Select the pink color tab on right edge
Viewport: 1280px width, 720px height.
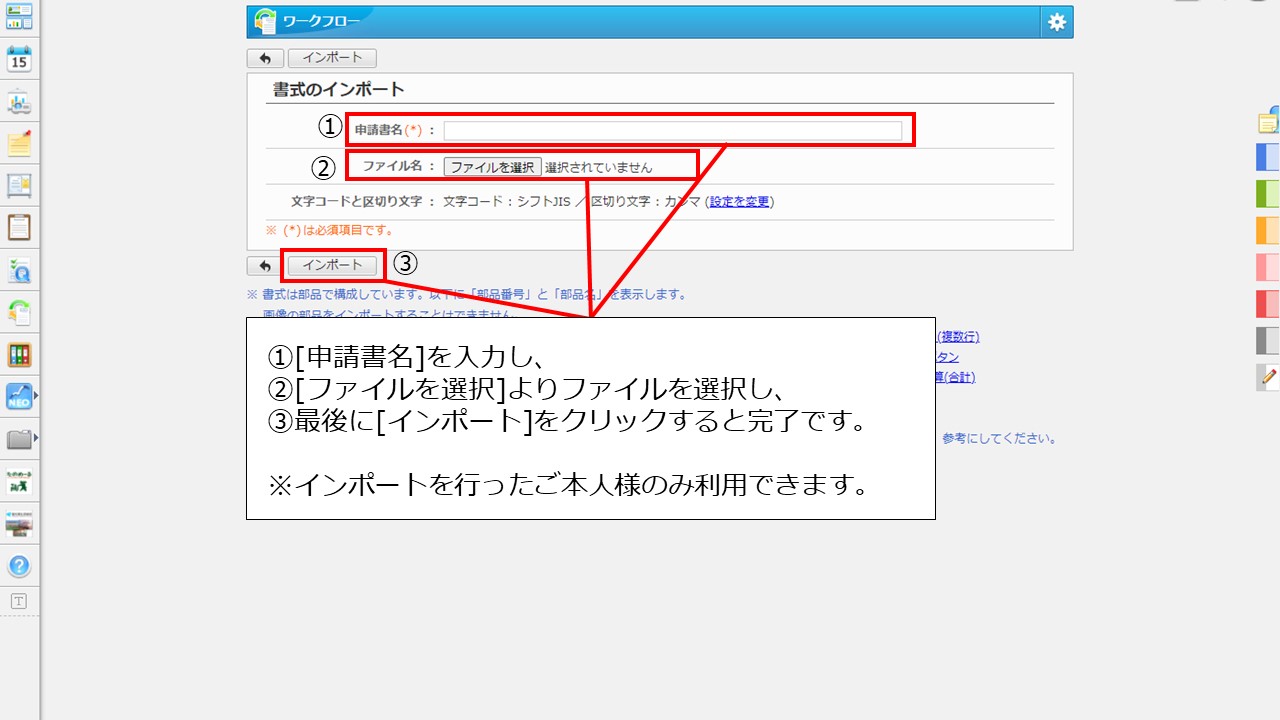tap(1268, 267)
